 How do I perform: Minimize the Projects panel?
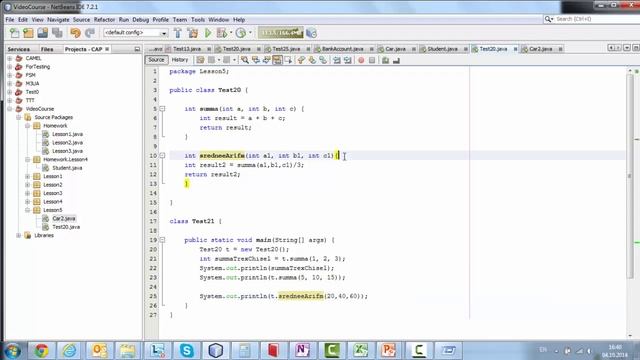coord(137,49)
